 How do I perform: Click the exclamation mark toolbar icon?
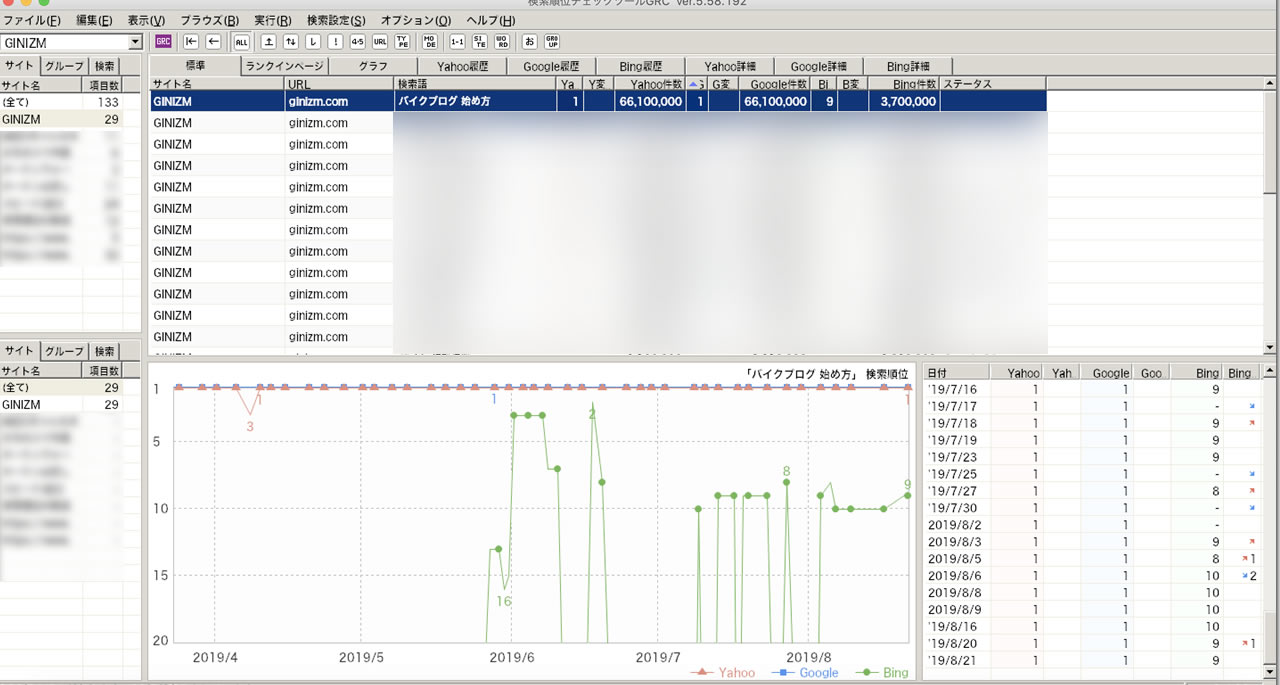[334, 42]
